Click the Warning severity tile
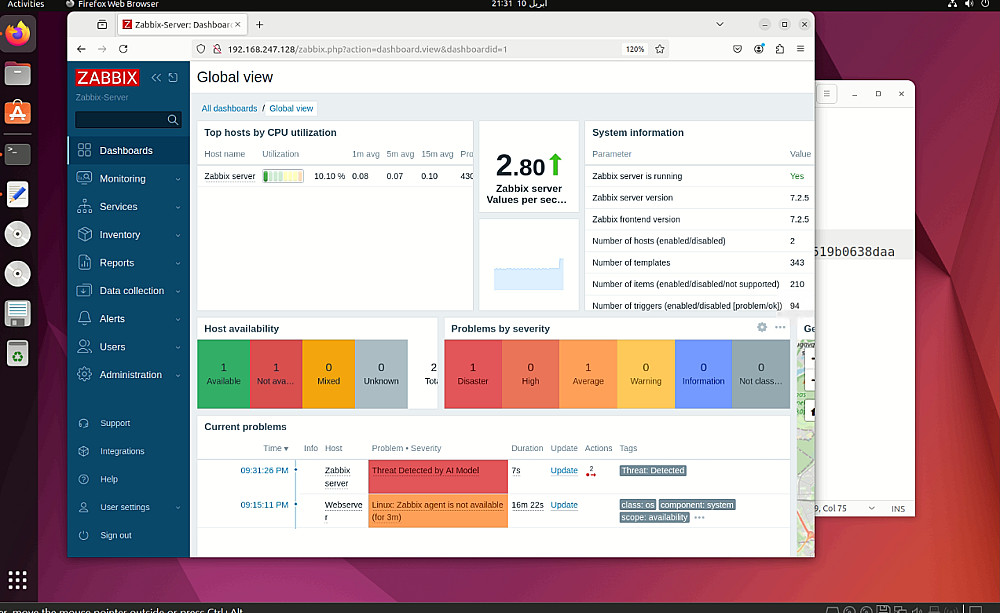This screenshot has width=1000, height=613. click(x=645, y=374)
